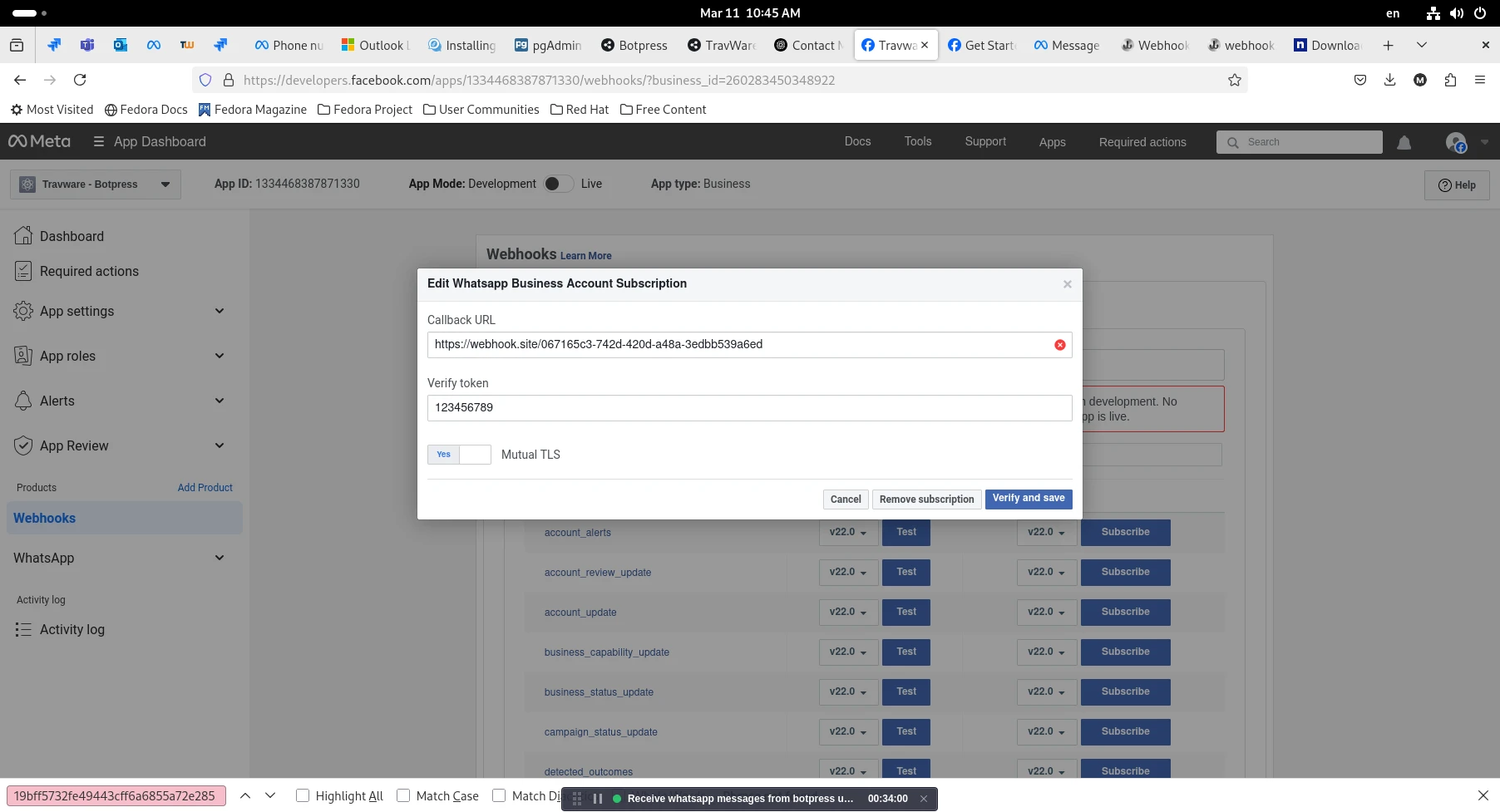Toggle App Mode Development to Live
Viewport: 1500px width, 812px height.
tap(558, 184)
